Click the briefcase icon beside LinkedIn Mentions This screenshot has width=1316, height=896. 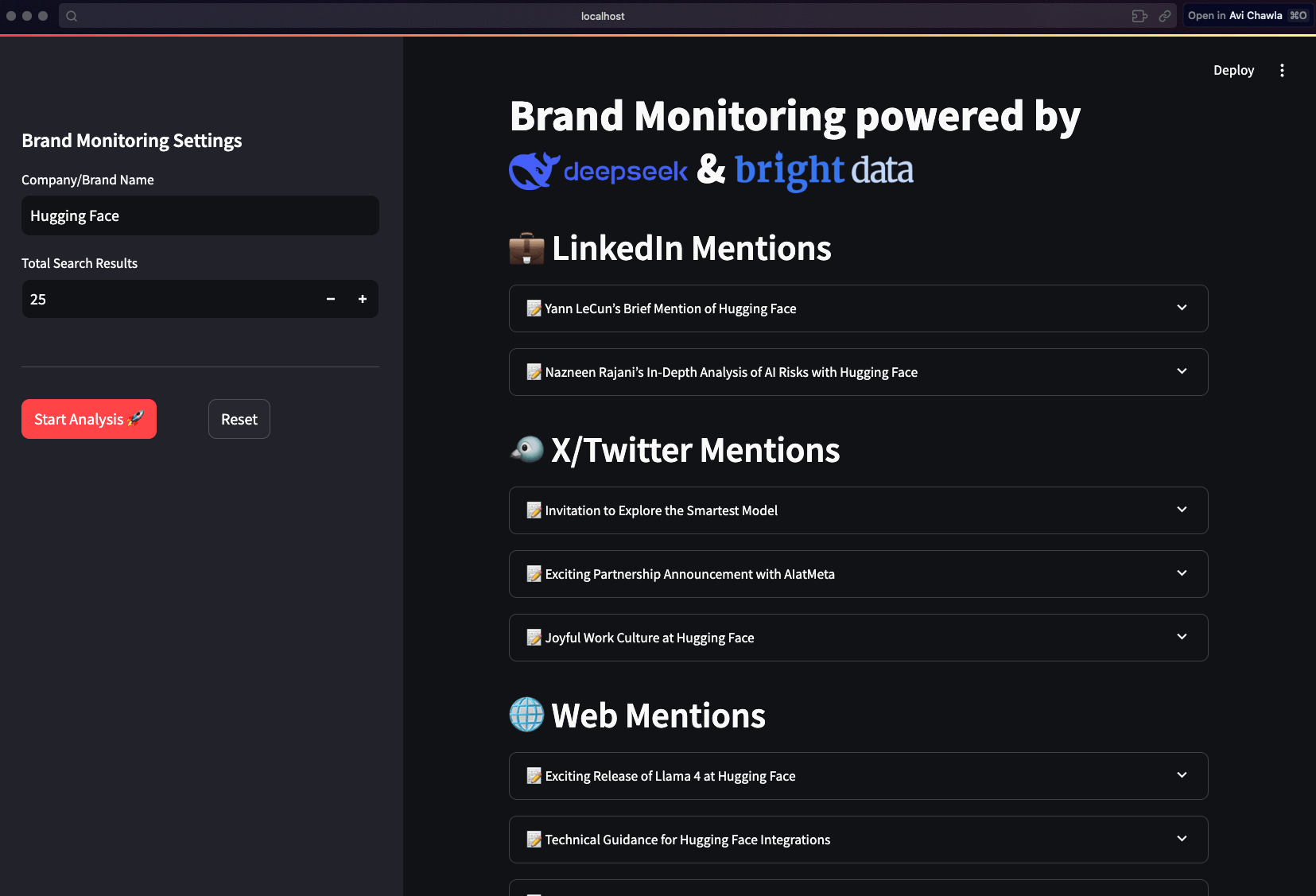(x=526, y=248)
